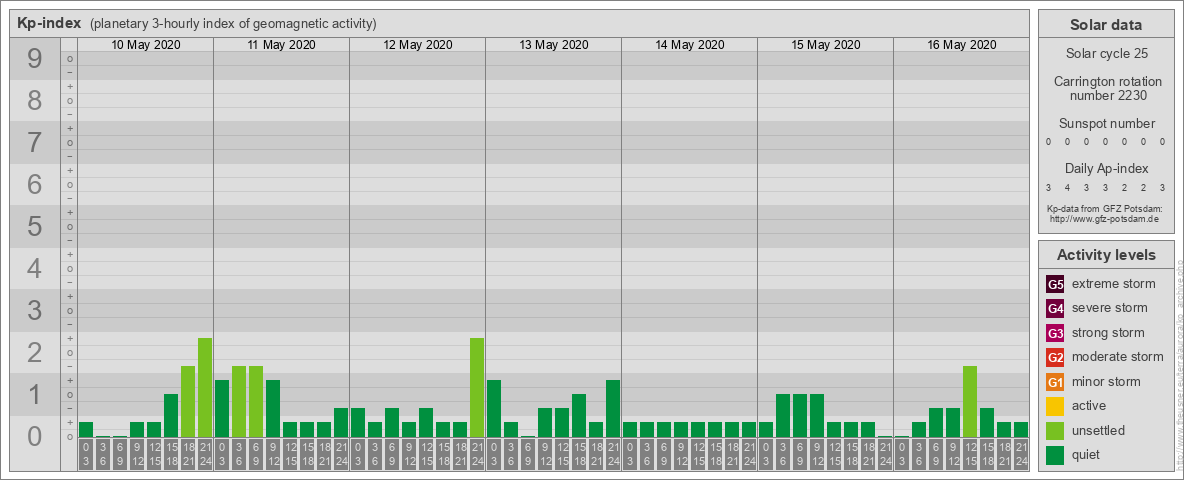The width and height of the screenshot is (1184, 480).
Task: Click the 6-9h bar on 15 May
Action: coord(800,415)
